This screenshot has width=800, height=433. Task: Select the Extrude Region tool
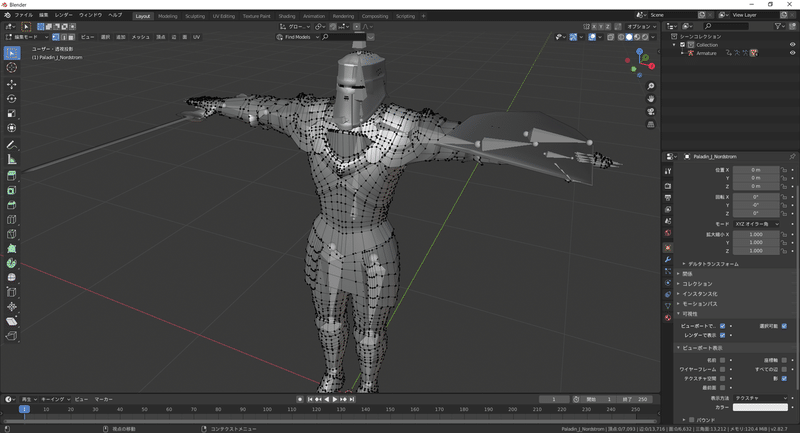pyautogui.click(x=12, y=176)
